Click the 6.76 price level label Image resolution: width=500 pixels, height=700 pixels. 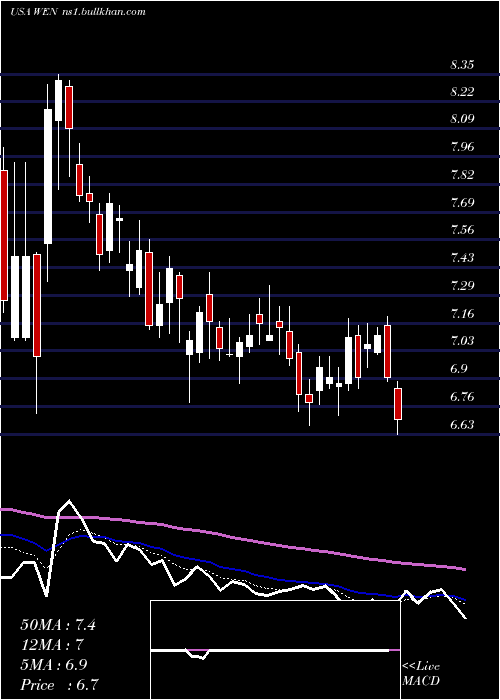tap(462, 397)
